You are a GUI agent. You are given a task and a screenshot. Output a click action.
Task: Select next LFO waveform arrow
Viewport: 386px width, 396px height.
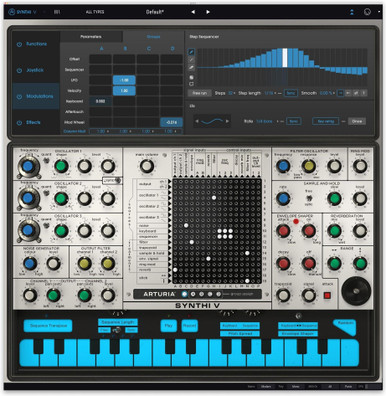point(227,121)
